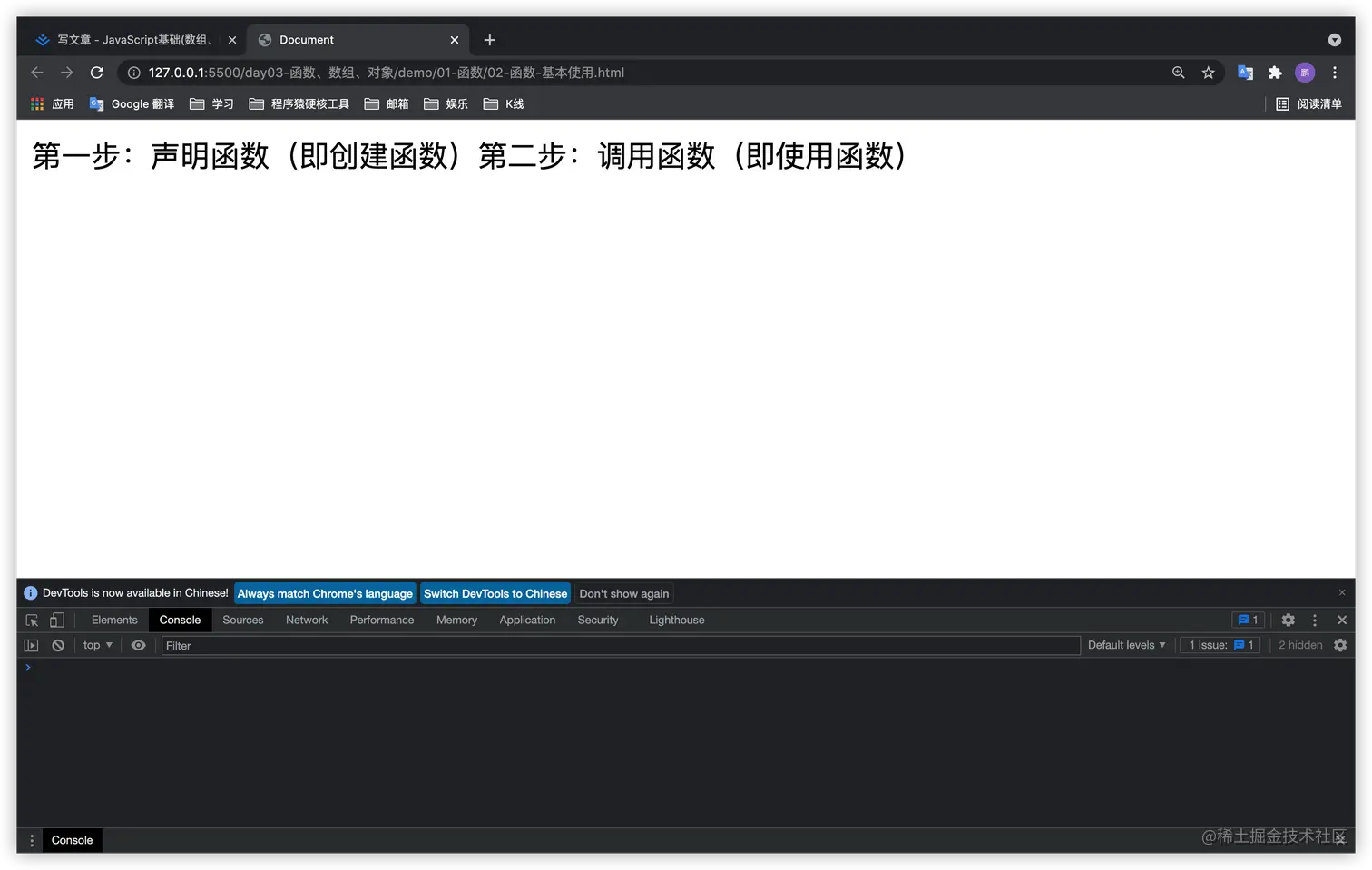Bookmark this page with the star
Viewport: 1372px width, 870px height.
1208,73
